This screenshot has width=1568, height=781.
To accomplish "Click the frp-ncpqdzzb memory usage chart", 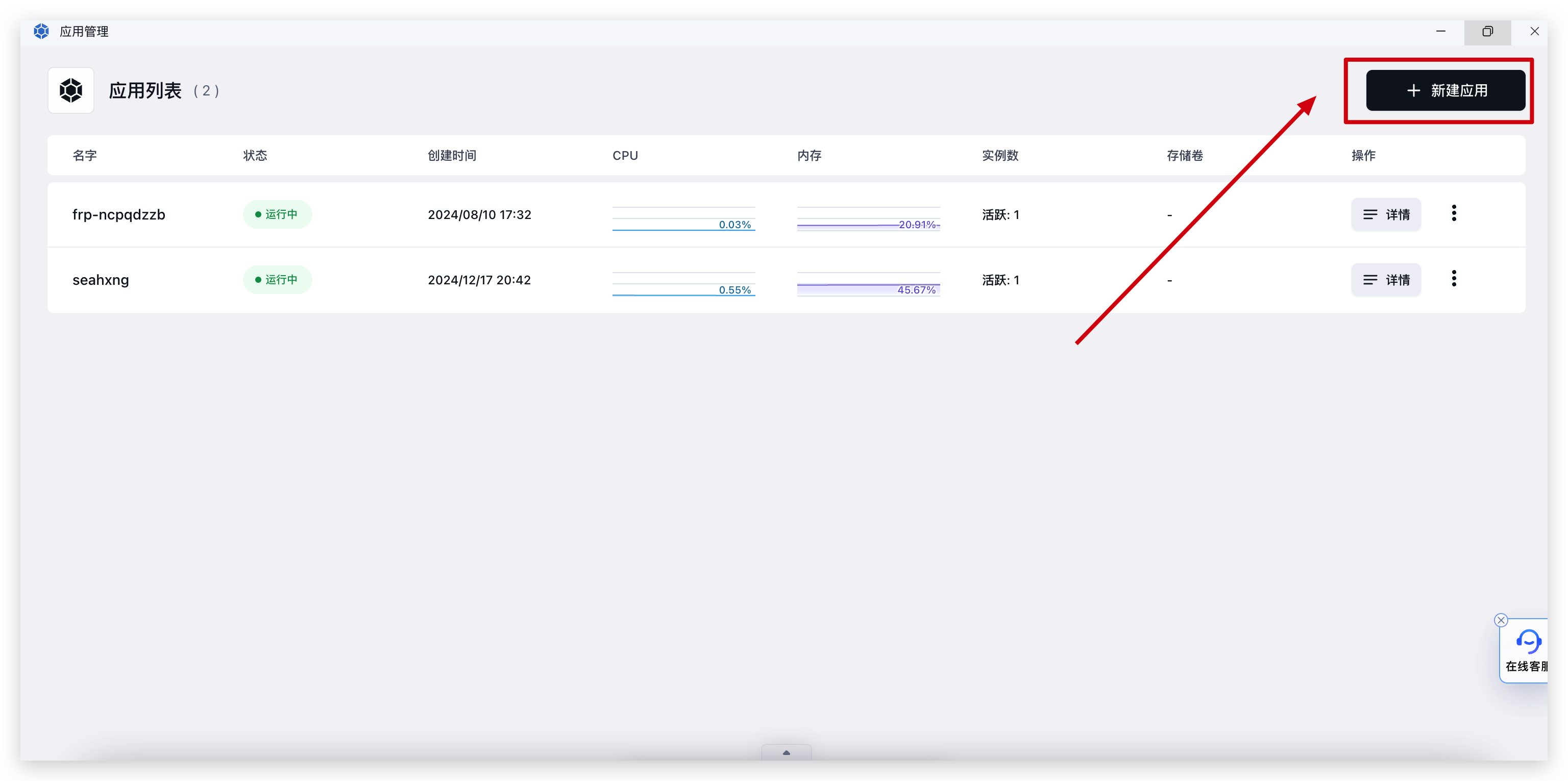I will [868, 219].
